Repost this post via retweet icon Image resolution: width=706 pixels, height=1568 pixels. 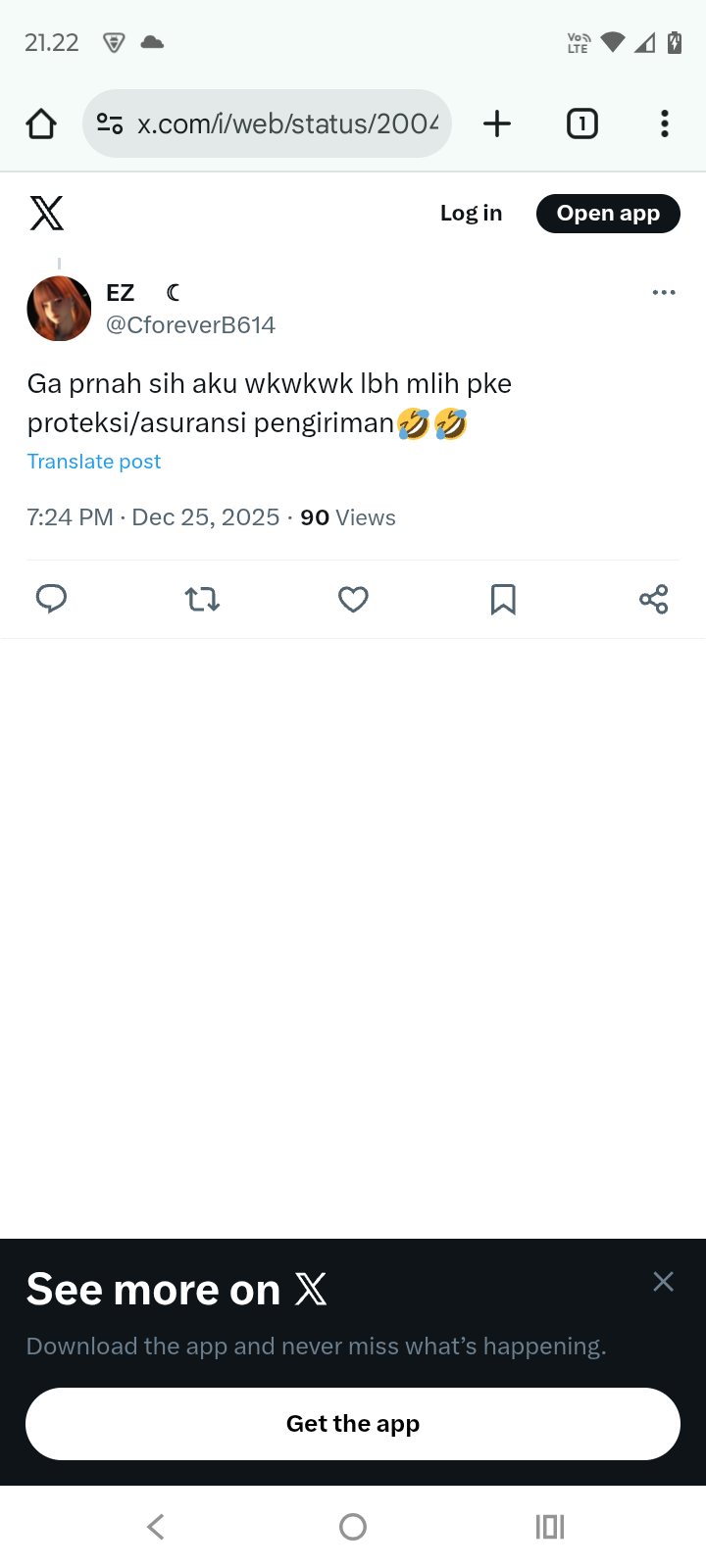(202, 599)
